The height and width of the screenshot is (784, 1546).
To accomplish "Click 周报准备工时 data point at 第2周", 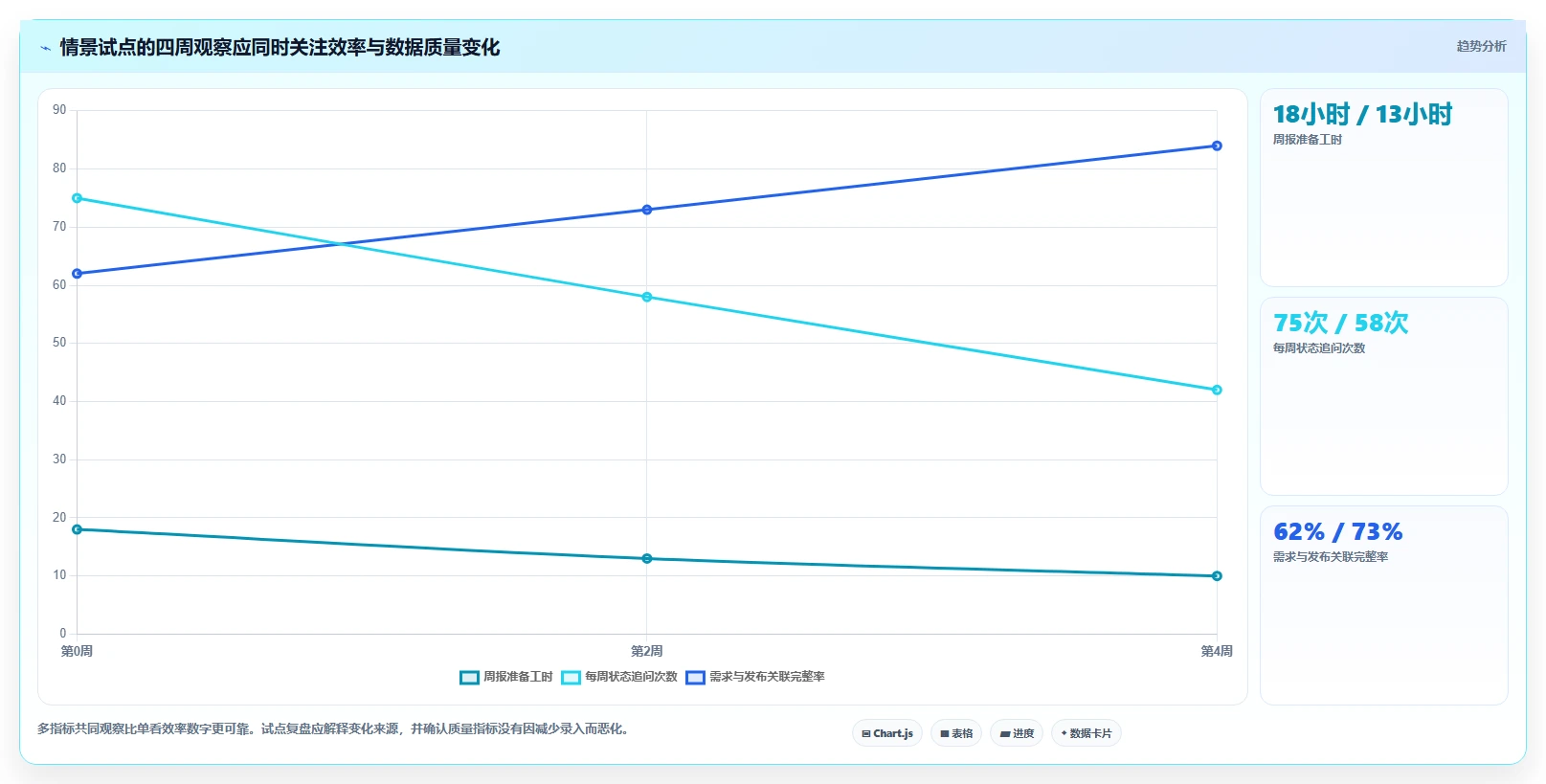I will [647, 559].
